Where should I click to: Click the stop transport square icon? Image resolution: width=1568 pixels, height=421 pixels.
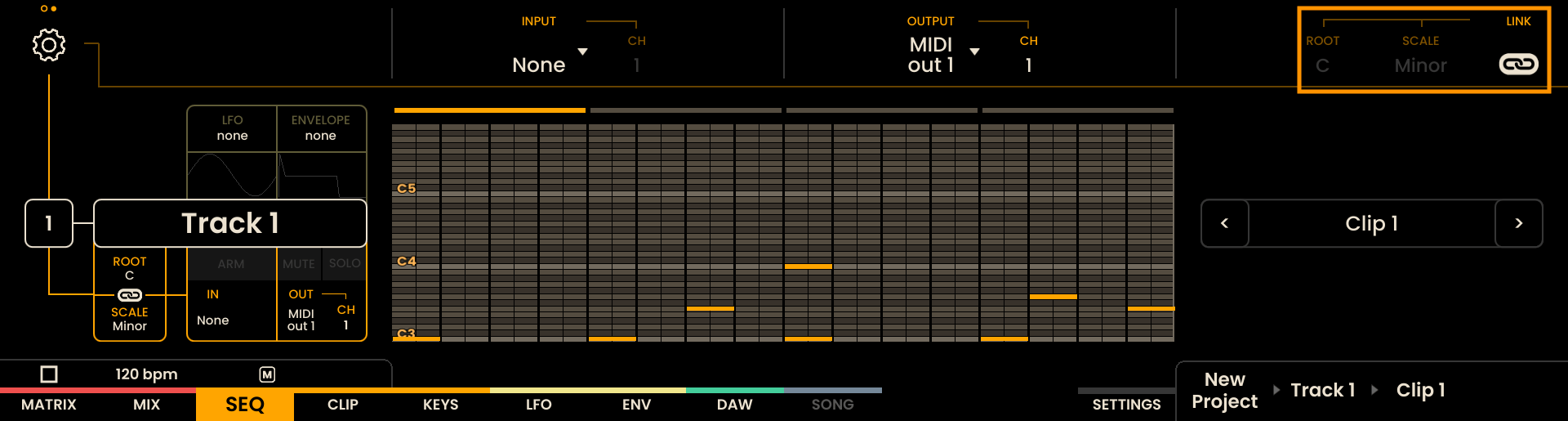pyautogui.click(x=49, y=374)
